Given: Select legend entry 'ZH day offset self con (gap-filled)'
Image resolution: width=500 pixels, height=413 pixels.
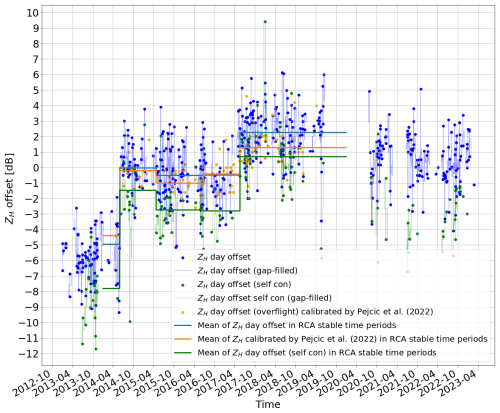Looking at the screenshot, I should pos(264,298).
